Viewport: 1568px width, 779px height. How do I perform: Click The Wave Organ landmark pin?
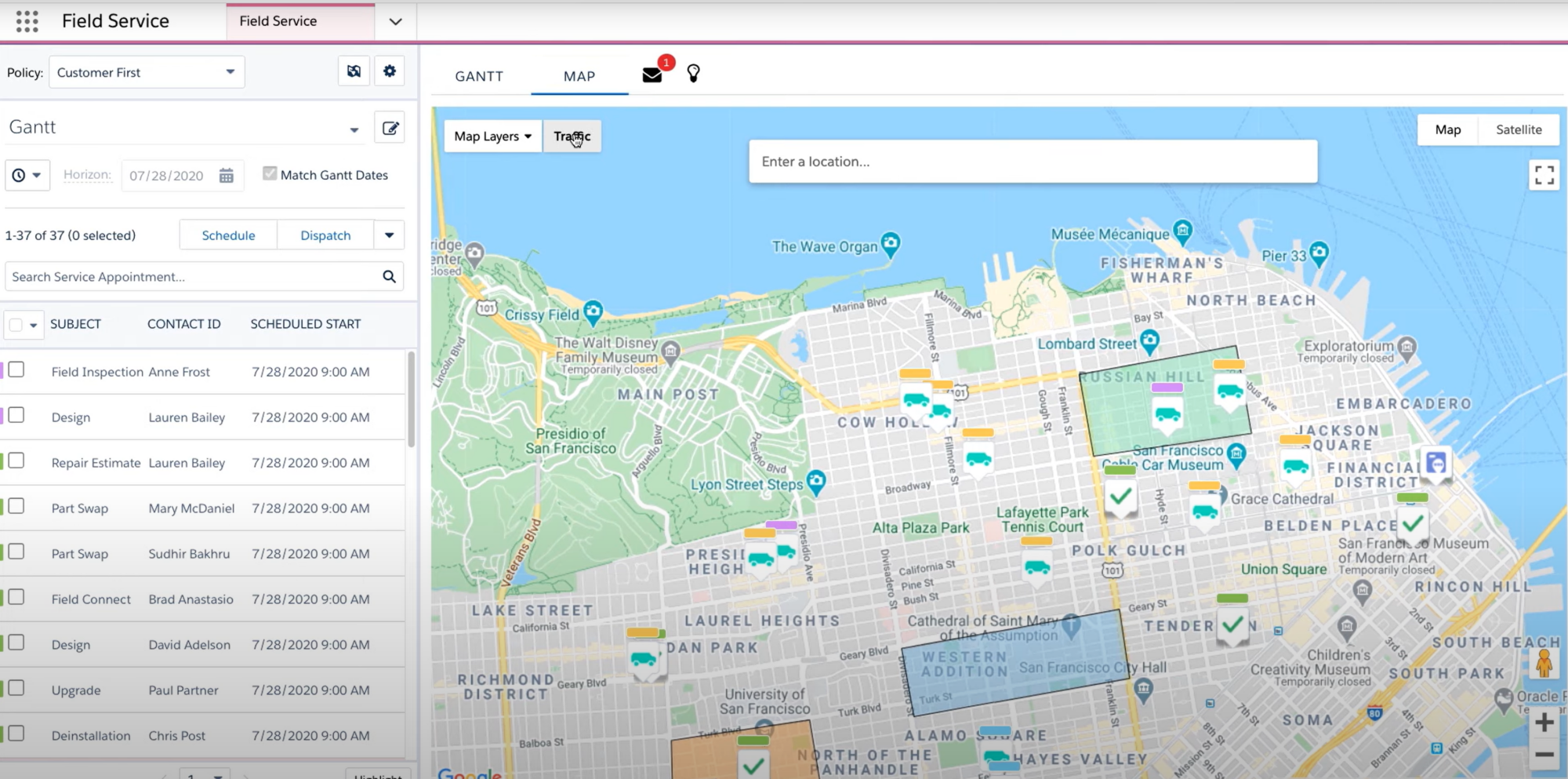click(890, 244)
